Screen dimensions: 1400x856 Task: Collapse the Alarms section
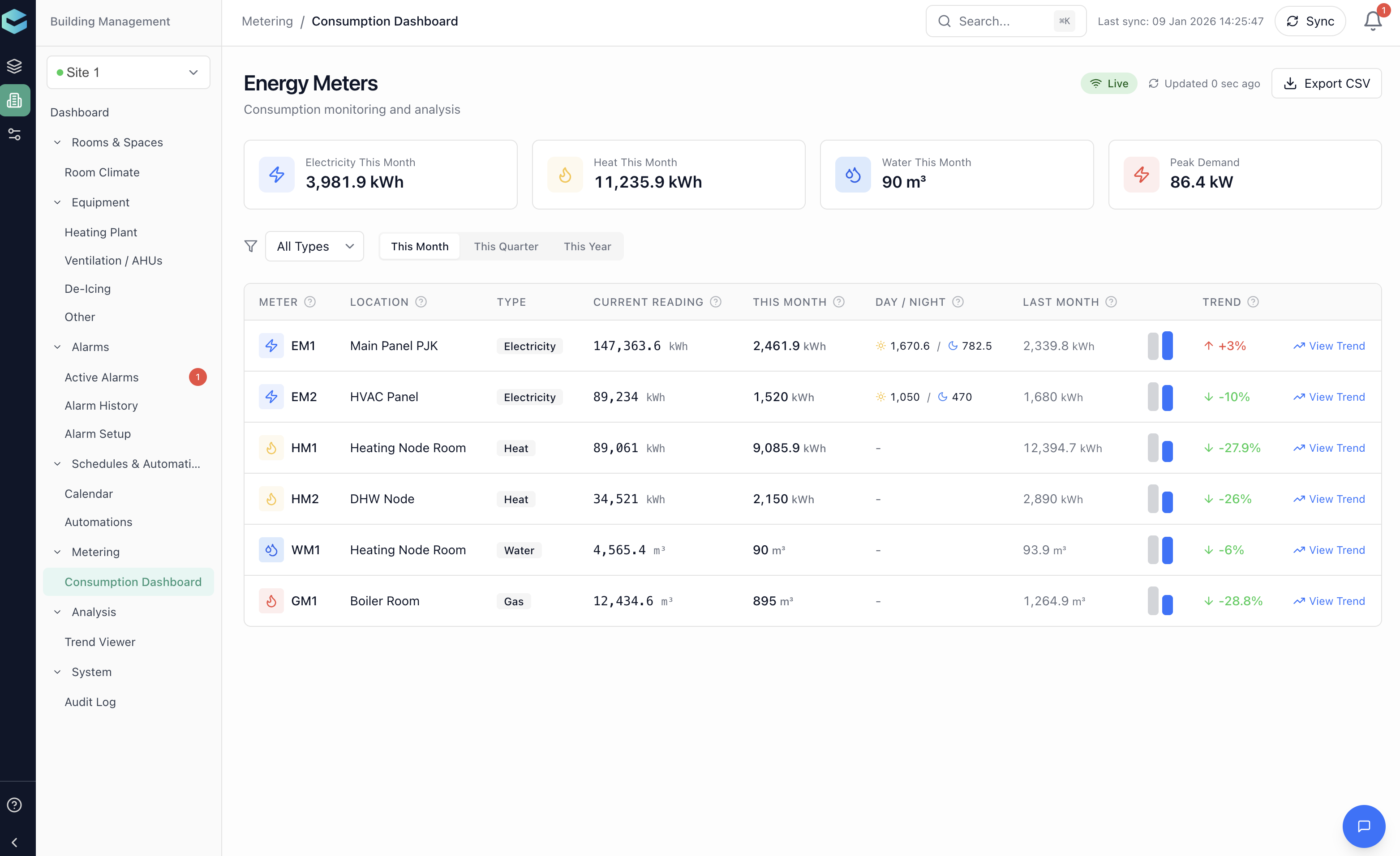[57, 347]
